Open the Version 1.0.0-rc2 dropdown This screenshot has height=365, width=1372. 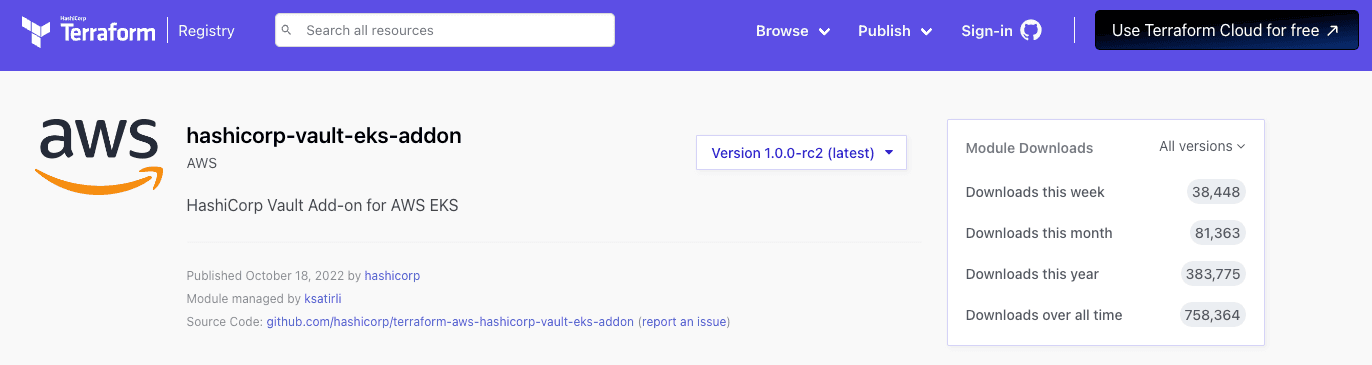801,153
